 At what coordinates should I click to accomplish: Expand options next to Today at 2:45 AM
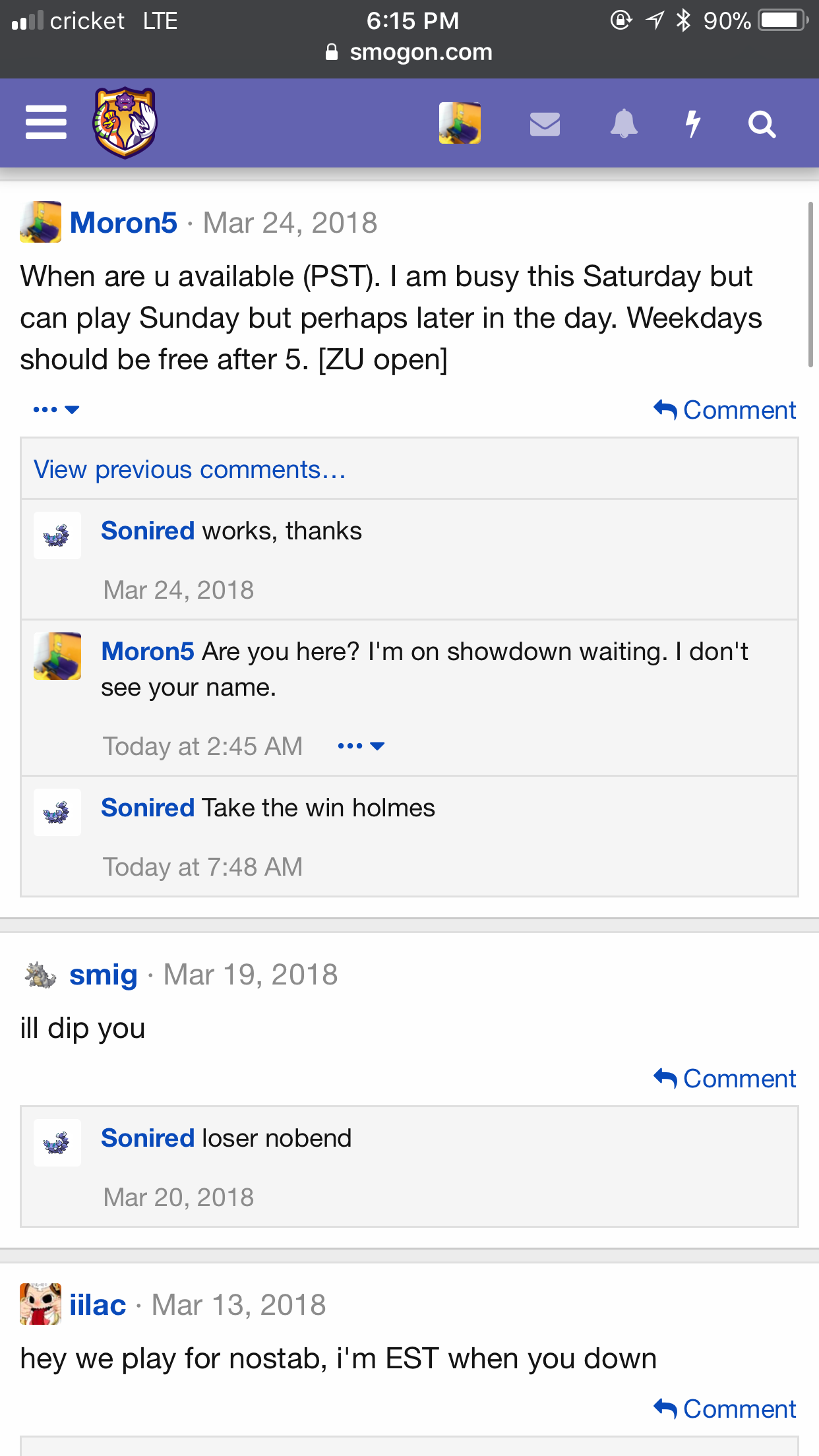click(361, 746)
